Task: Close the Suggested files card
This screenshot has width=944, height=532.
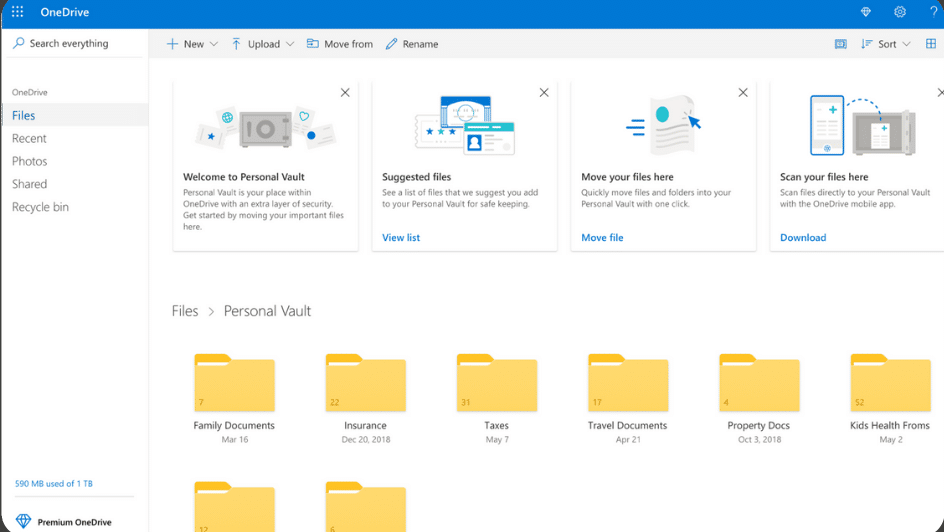Action: click(x=544, y=93)
